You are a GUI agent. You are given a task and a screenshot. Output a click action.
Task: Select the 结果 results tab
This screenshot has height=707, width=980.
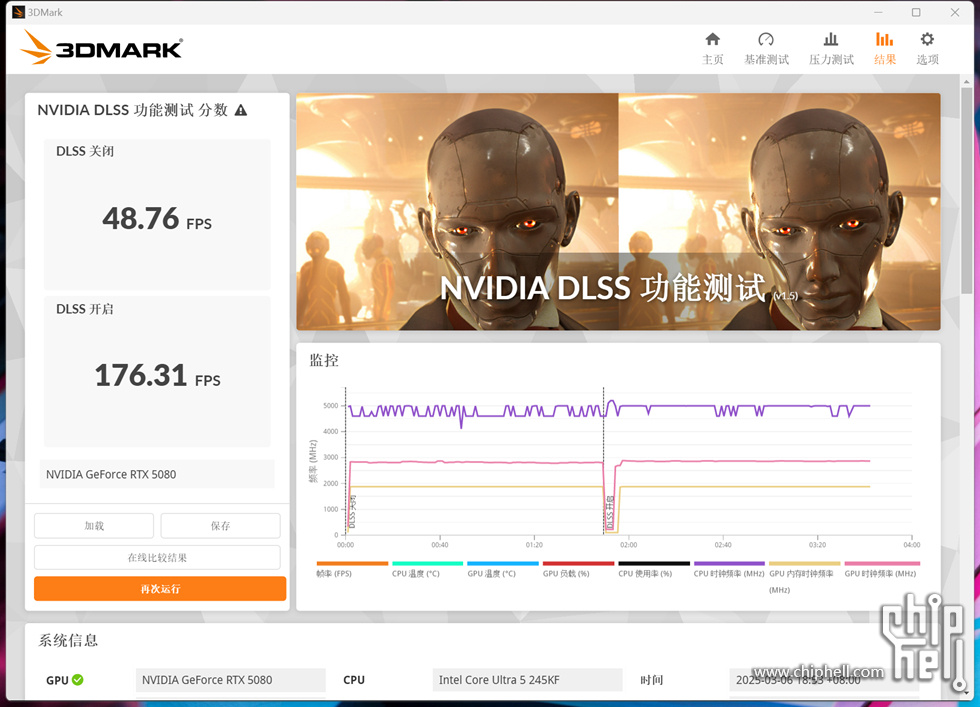pos(884,49)
